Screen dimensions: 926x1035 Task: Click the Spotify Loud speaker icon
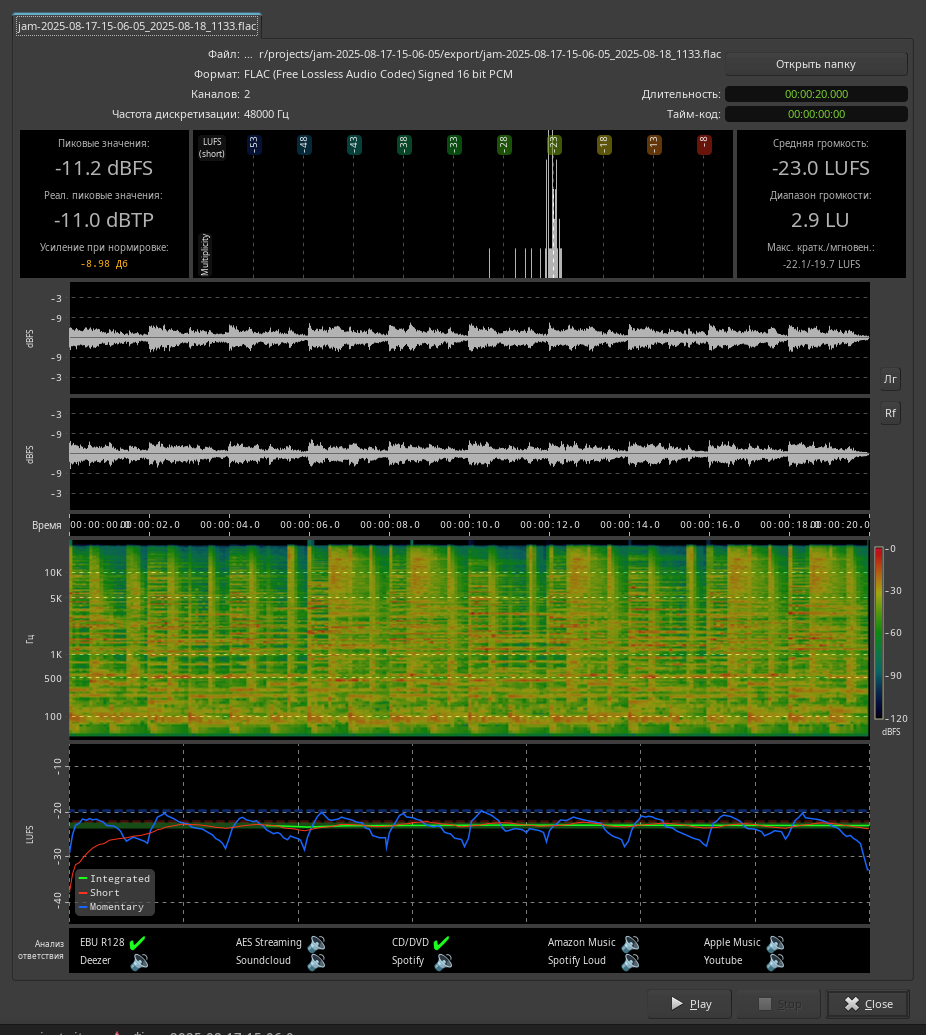point(631,961)
